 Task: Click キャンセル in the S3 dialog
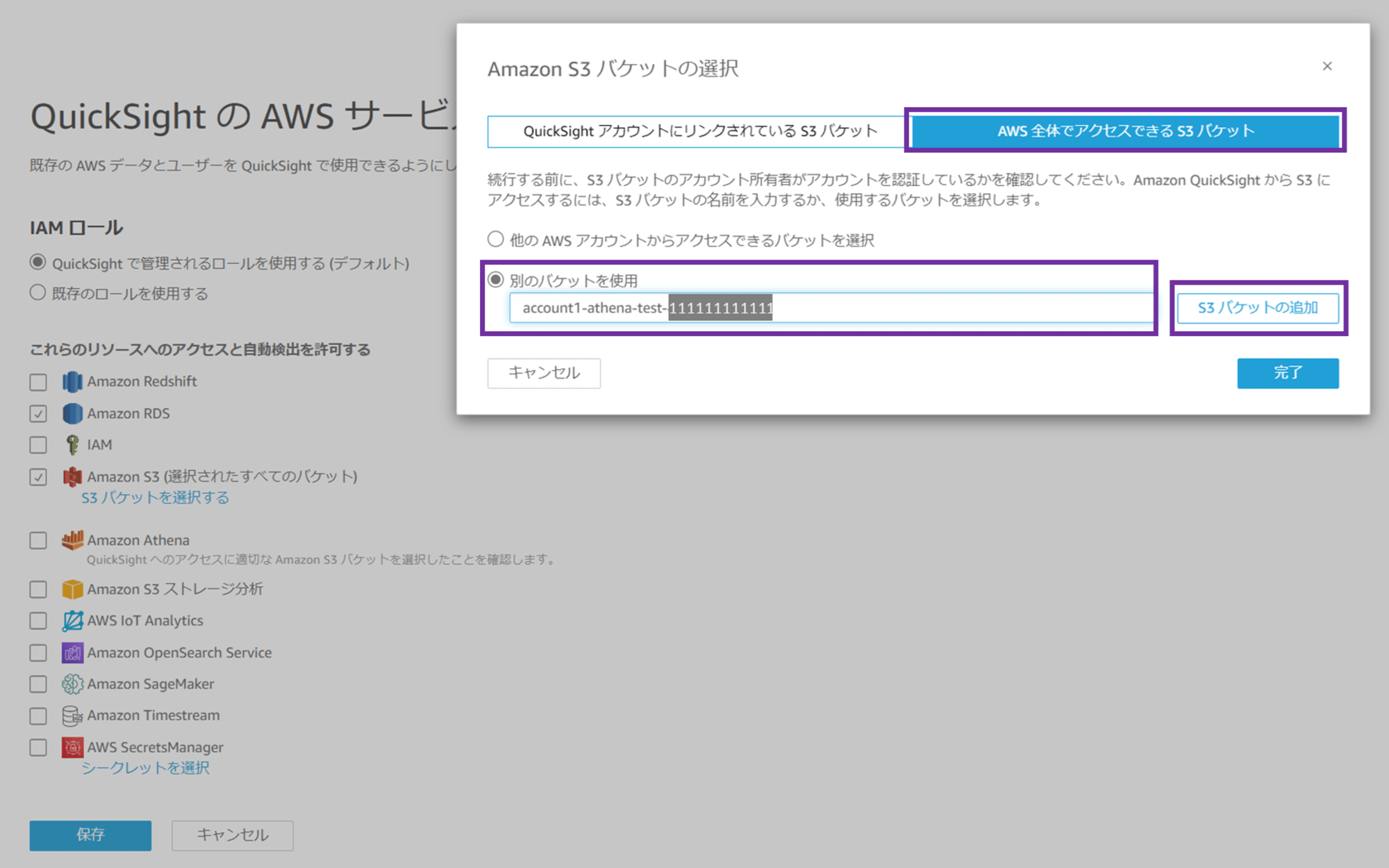point(544,373)
